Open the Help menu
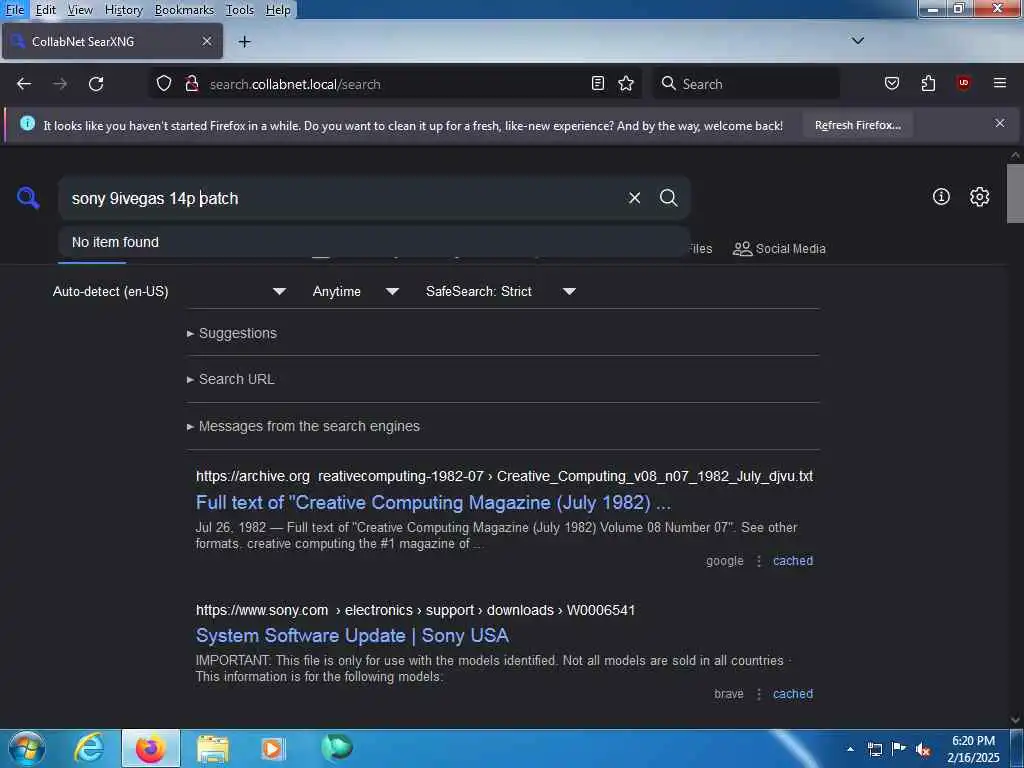 click(278, 10)
